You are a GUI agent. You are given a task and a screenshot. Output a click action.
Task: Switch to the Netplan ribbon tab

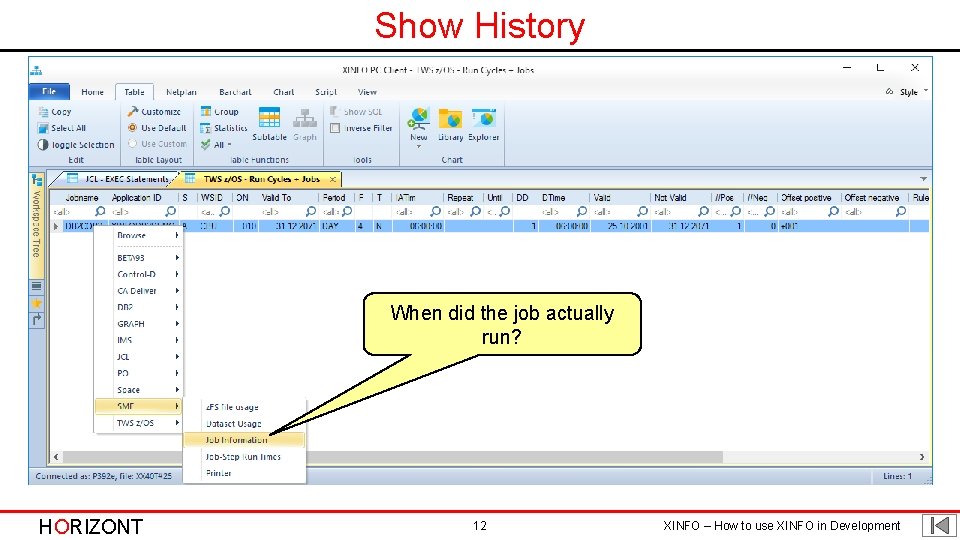point(181,92)
